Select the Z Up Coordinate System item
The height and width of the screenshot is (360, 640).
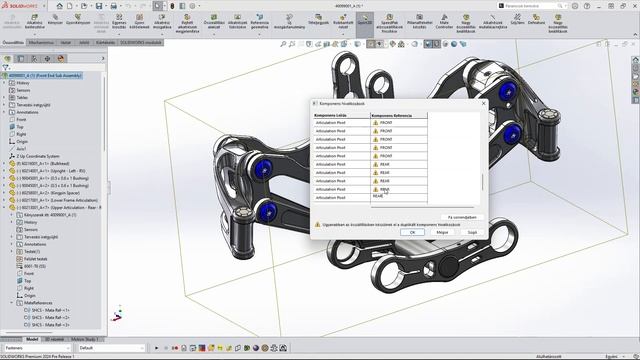(34, 156)
